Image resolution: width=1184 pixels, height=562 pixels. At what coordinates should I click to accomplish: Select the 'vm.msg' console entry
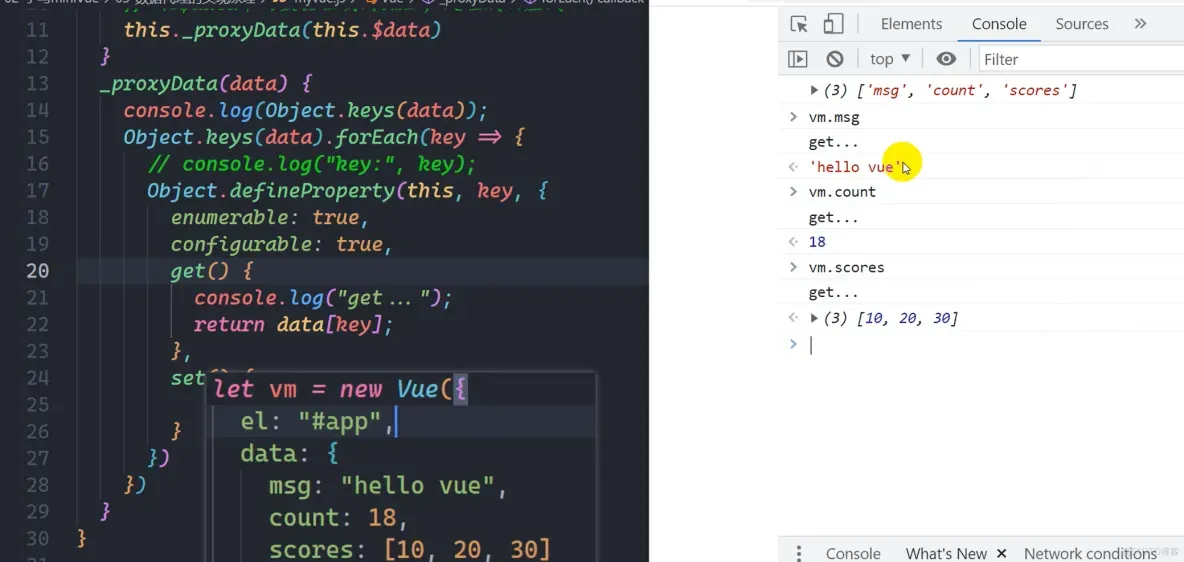pos(834,118)
